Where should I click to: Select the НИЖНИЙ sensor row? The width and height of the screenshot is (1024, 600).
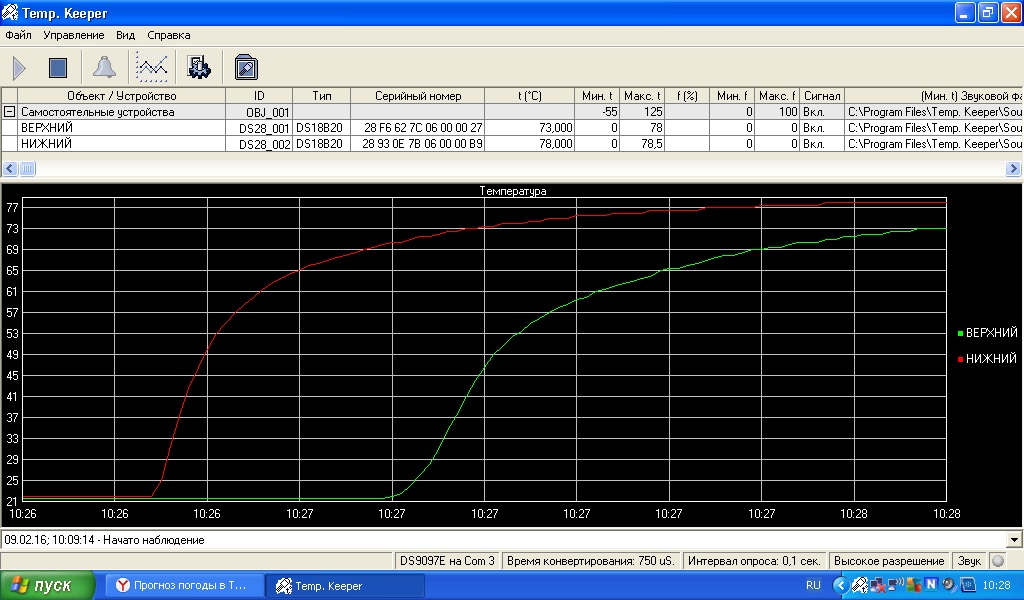coord(512,144)
